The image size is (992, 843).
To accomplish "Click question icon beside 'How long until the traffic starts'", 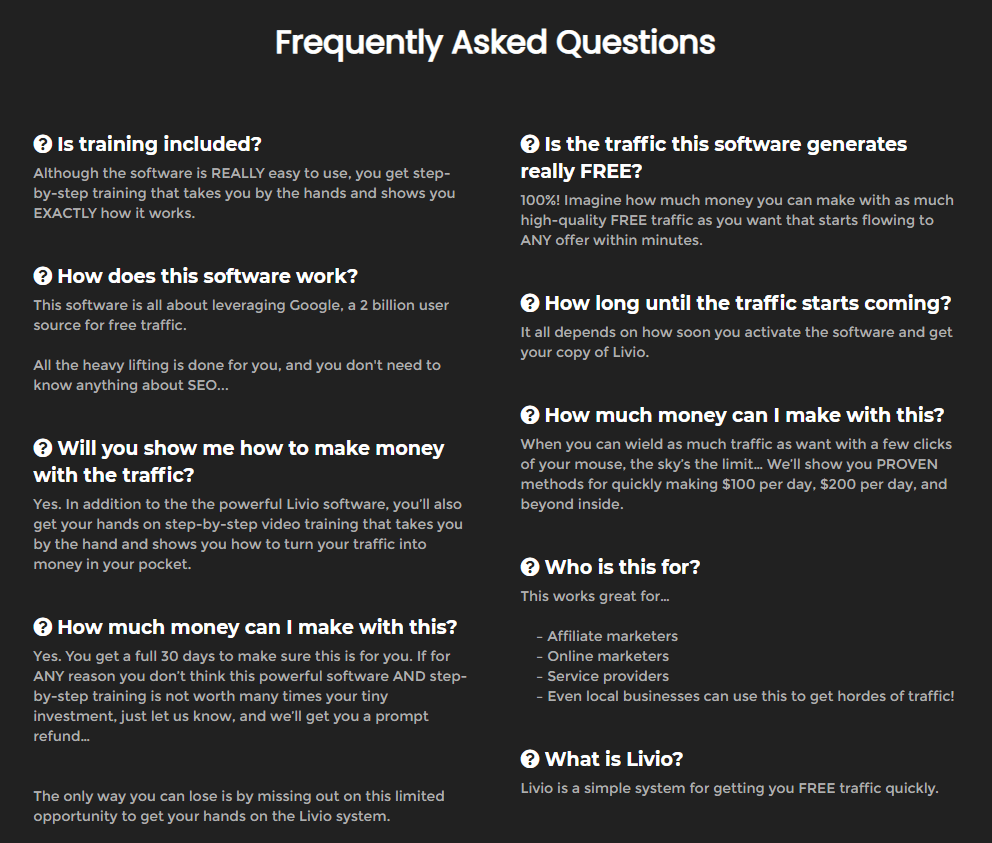I will [x=530, y=303].
